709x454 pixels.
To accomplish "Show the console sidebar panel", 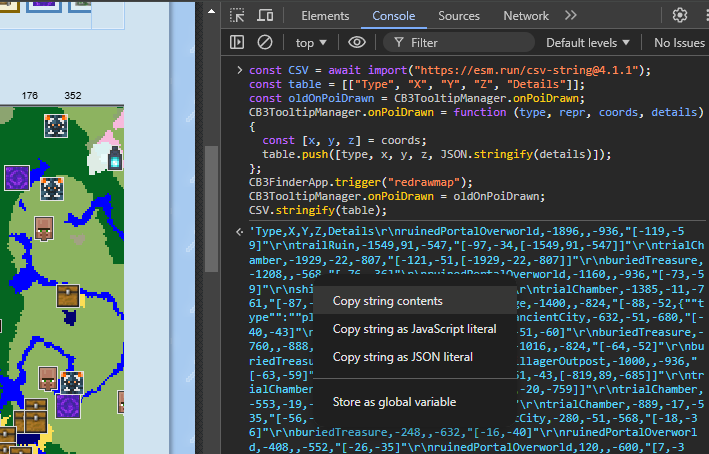I will (x=237, y=43).
